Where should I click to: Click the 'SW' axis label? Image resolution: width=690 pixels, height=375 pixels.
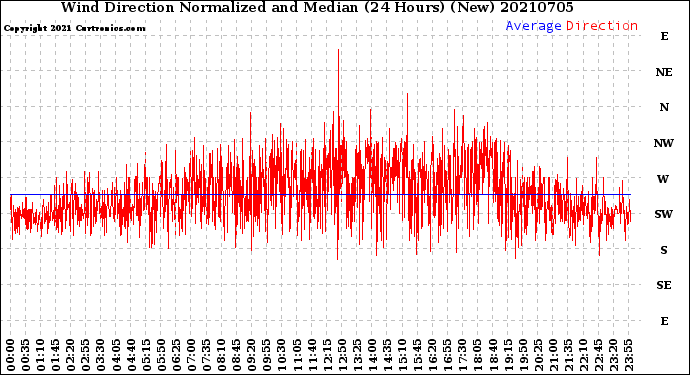664,214
